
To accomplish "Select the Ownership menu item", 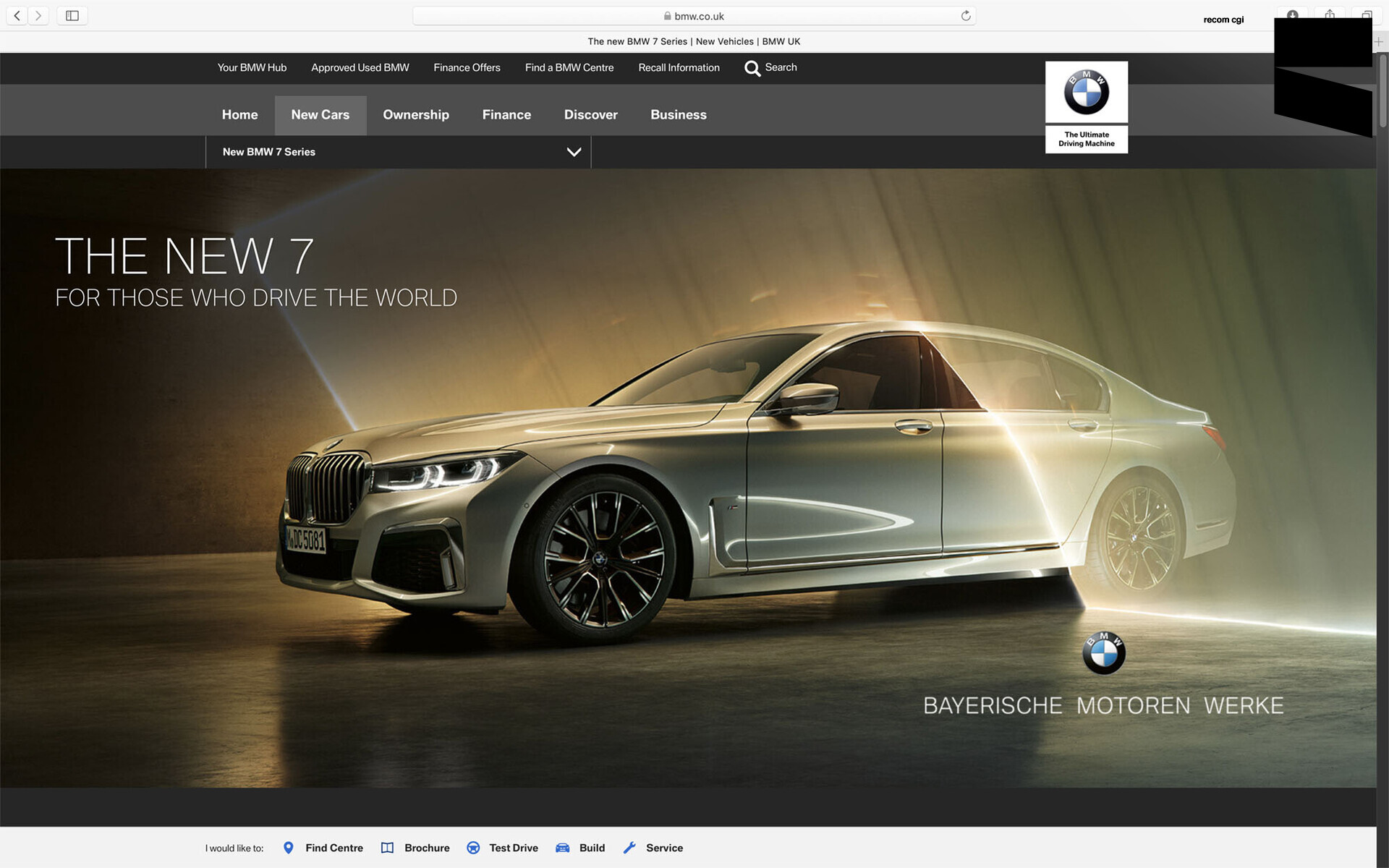I will coord(416,115).
